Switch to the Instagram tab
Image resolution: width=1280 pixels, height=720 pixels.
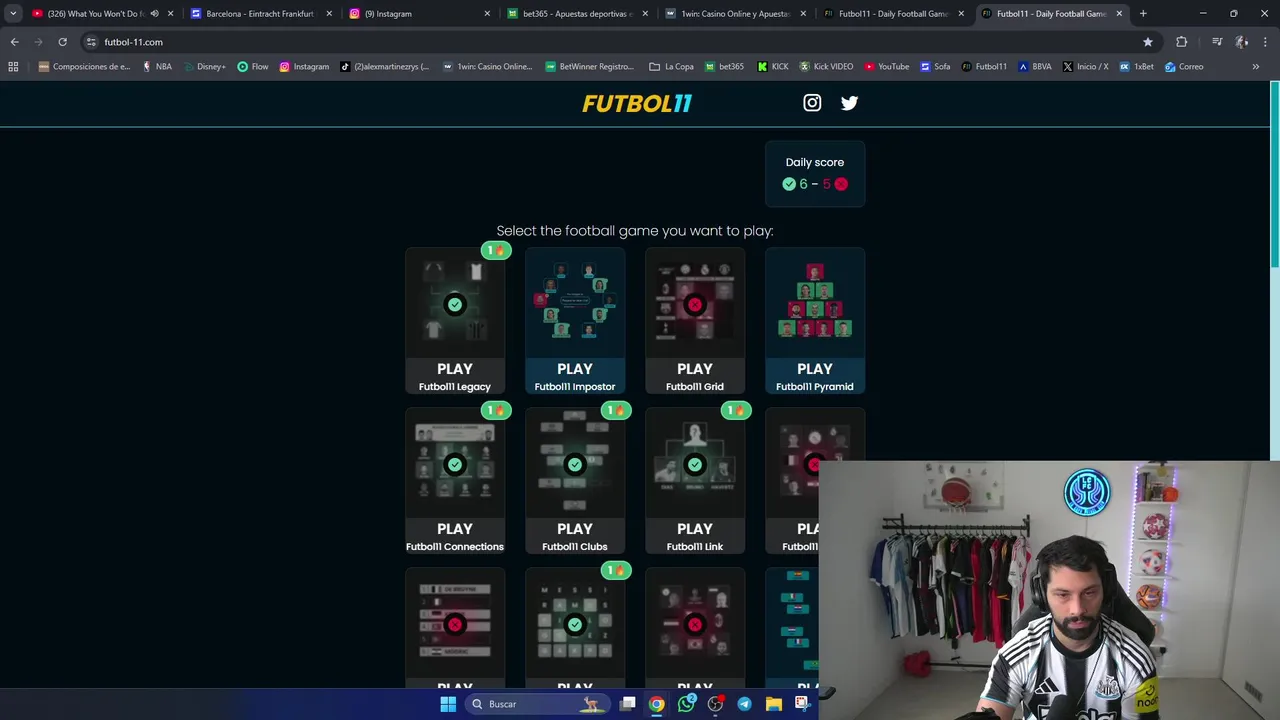(x=420, y=14)
